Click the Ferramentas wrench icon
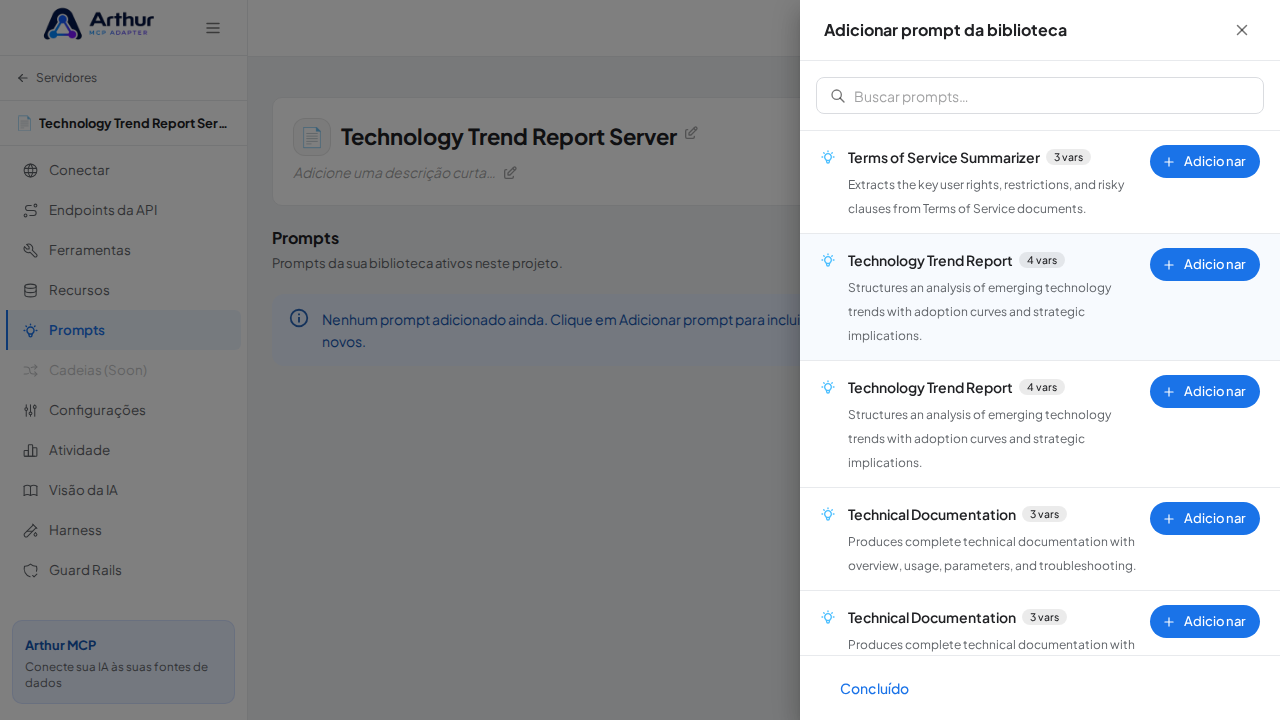This screenshot has height=720, width=1280. (x=30, y=250)
